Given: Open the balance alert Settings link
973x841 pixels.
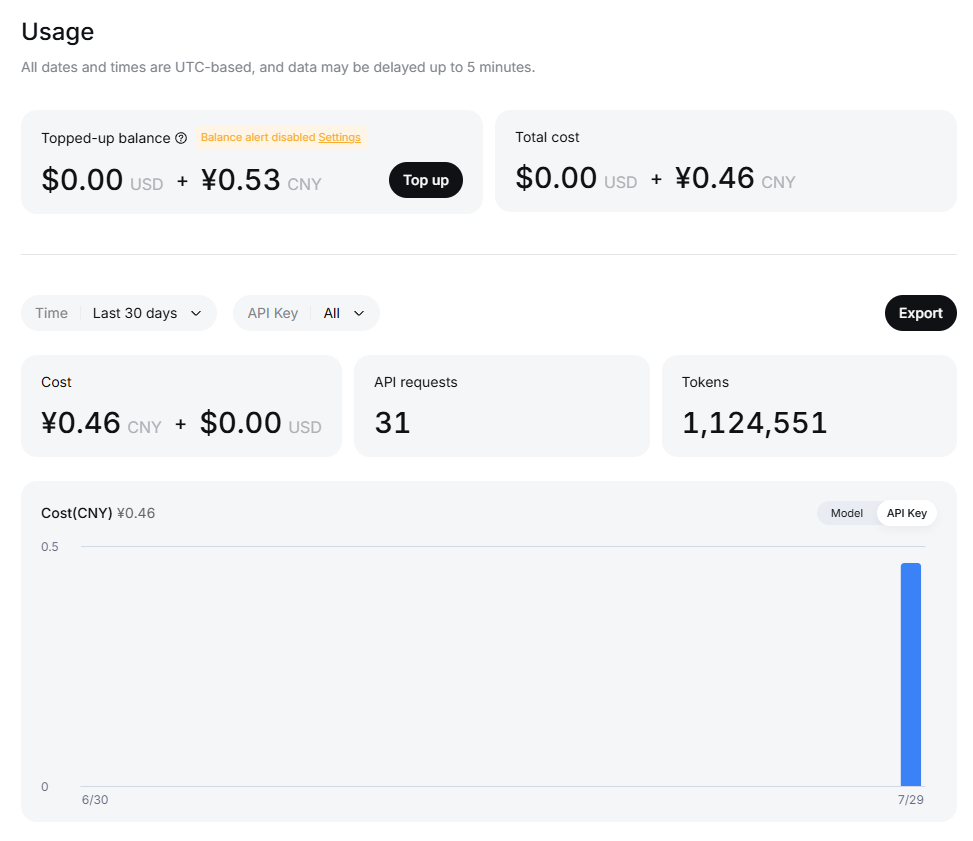Looking at the screenshot, I should (339, 137).
